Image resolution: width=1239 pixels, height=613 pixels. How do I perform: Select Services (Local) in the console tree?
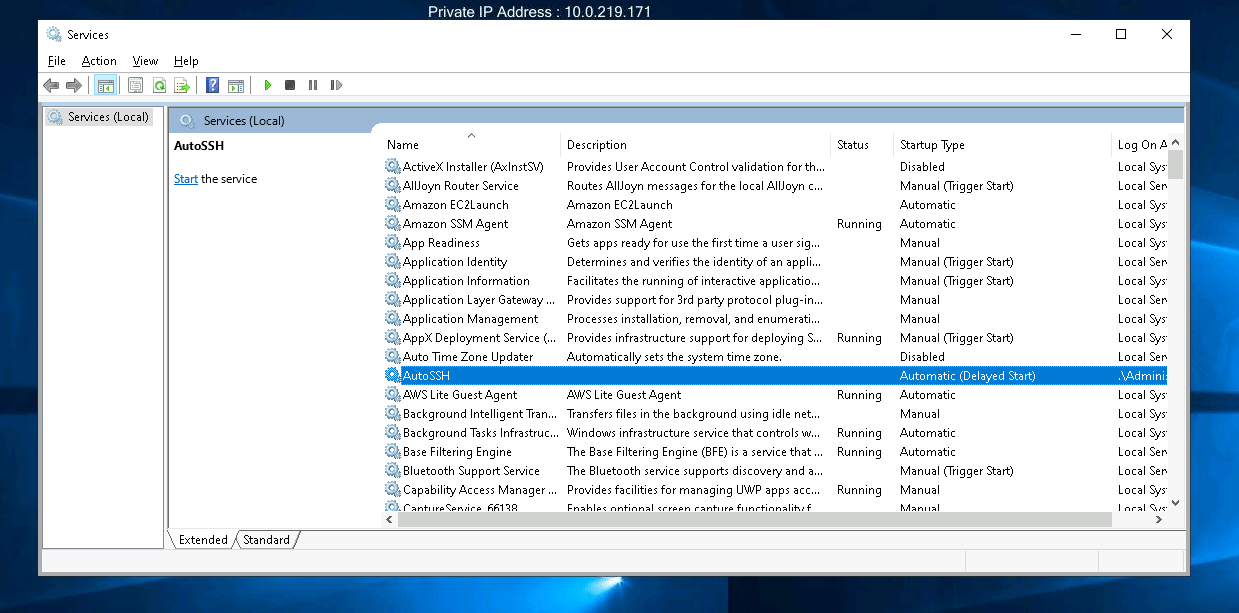point(107,117)
